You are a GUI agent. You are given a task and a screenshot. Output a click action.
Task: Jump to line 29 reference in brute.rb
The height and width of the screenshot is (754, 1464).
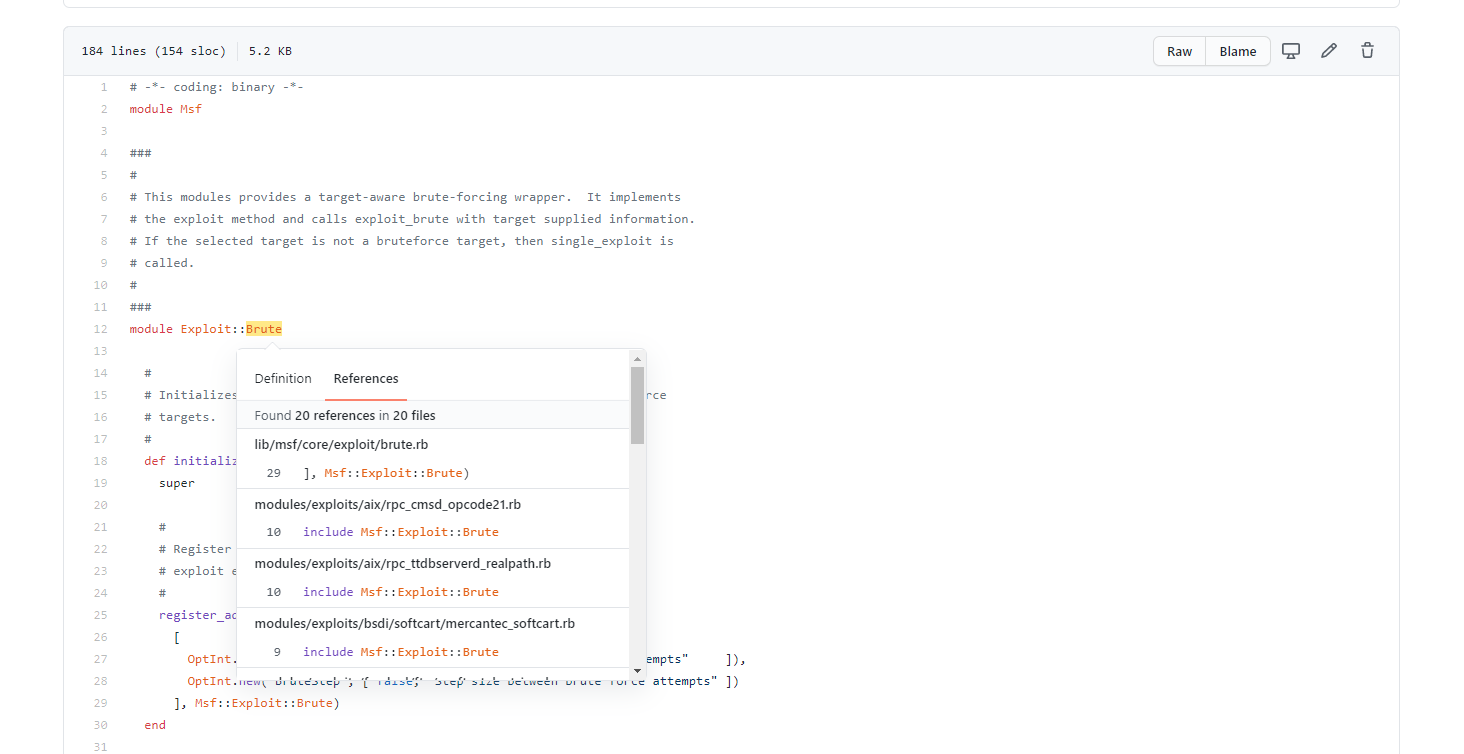pyautogui.click(x=386, y=472)
